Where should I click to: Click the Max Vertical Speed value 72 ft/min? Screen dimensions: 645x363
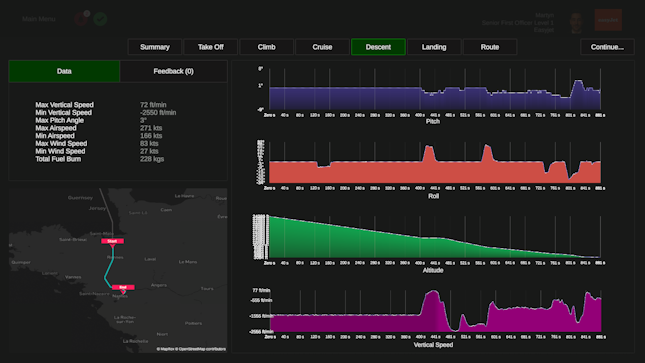click(x=153, y=105)
